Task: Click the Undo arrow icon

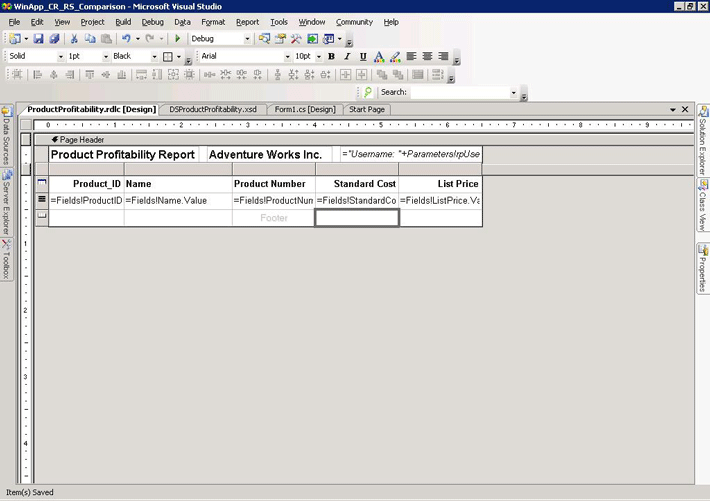Action: click(126, 39)
